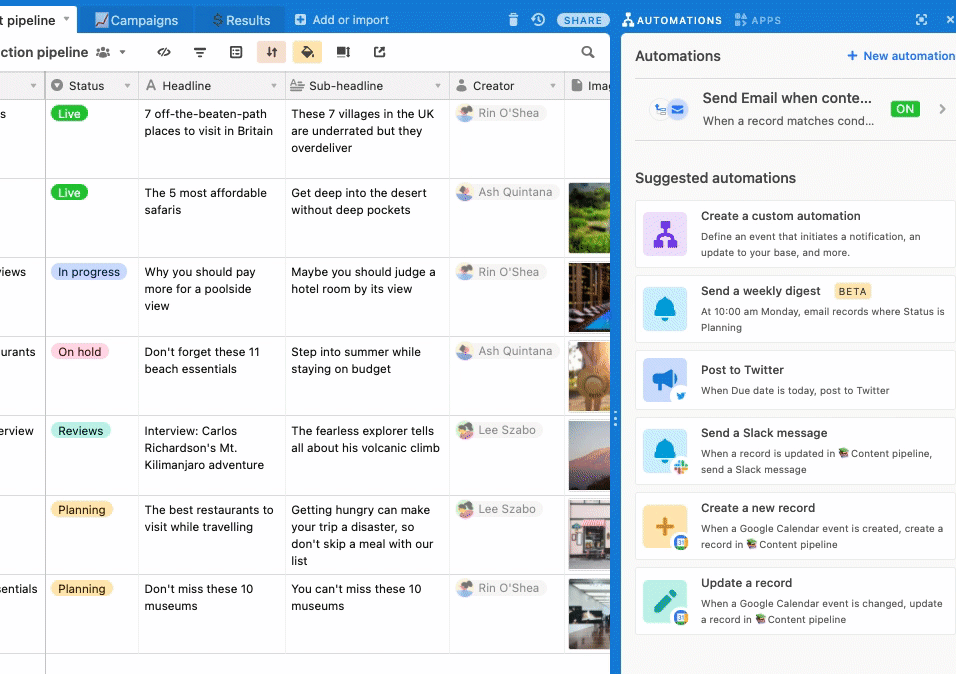This screenshot has width=956, height=674.
Task: Click the Reviews status tag
Action: 80,431
